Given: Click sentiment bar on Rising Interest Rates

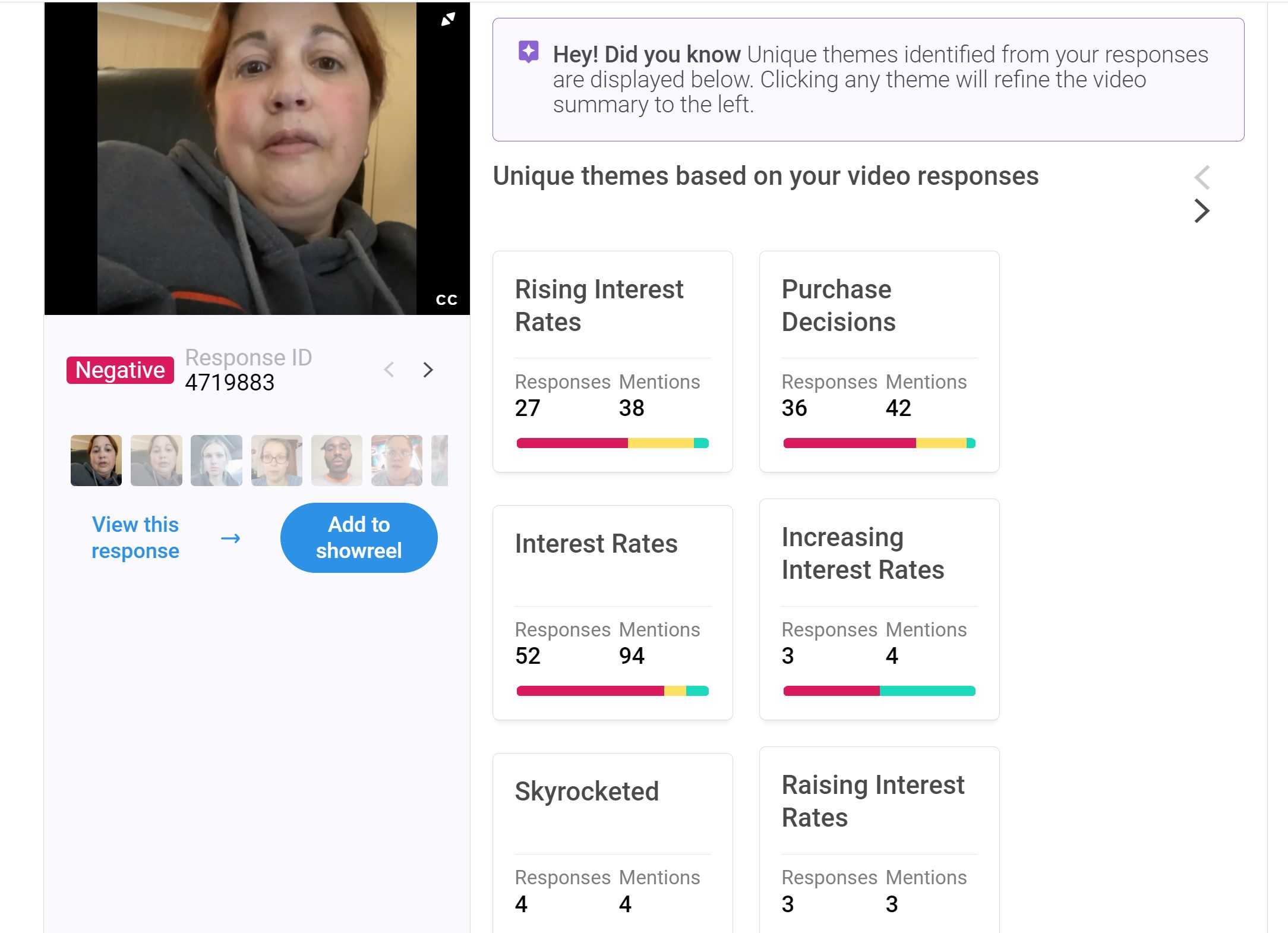Looking at the screenshot, I should pos(613,443).
